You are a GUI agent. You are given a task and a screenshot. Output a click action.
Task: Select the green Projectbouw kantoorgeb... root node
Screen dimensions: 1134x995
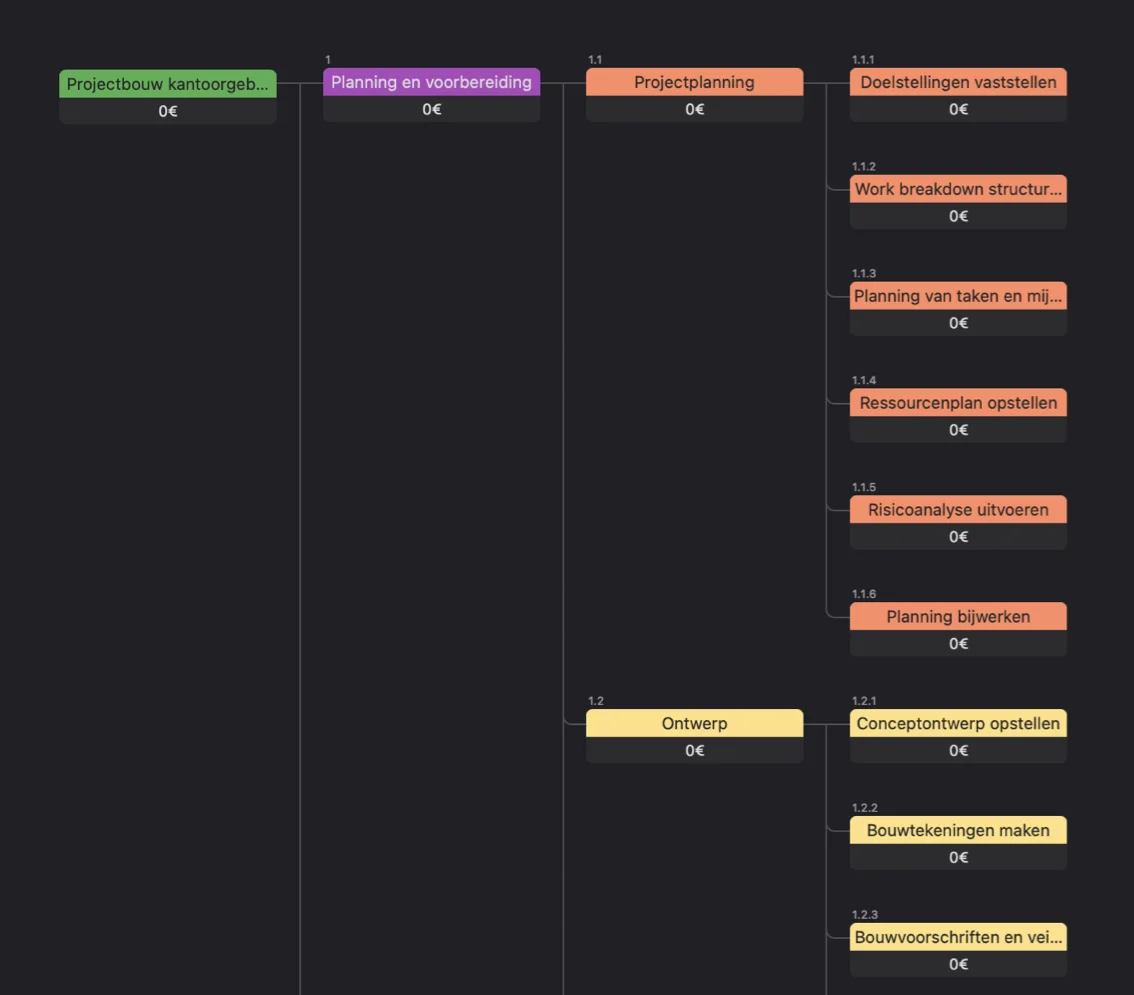(x=167, y=84)
